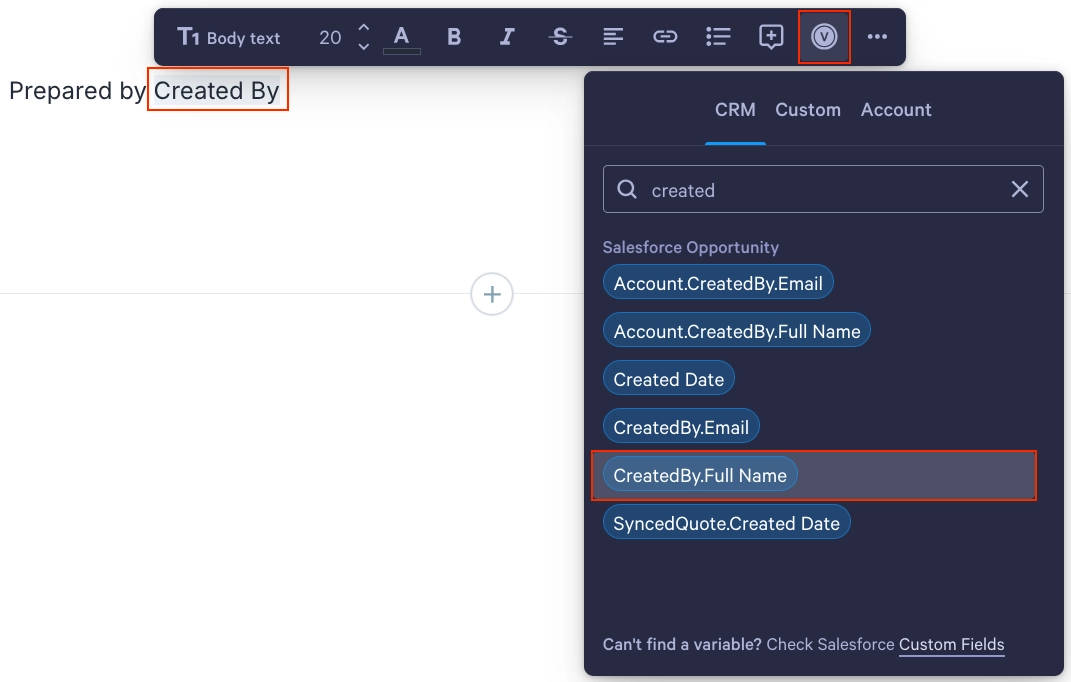Open bulleted list options
1071x682 pixels.
[x=718, y=37]
